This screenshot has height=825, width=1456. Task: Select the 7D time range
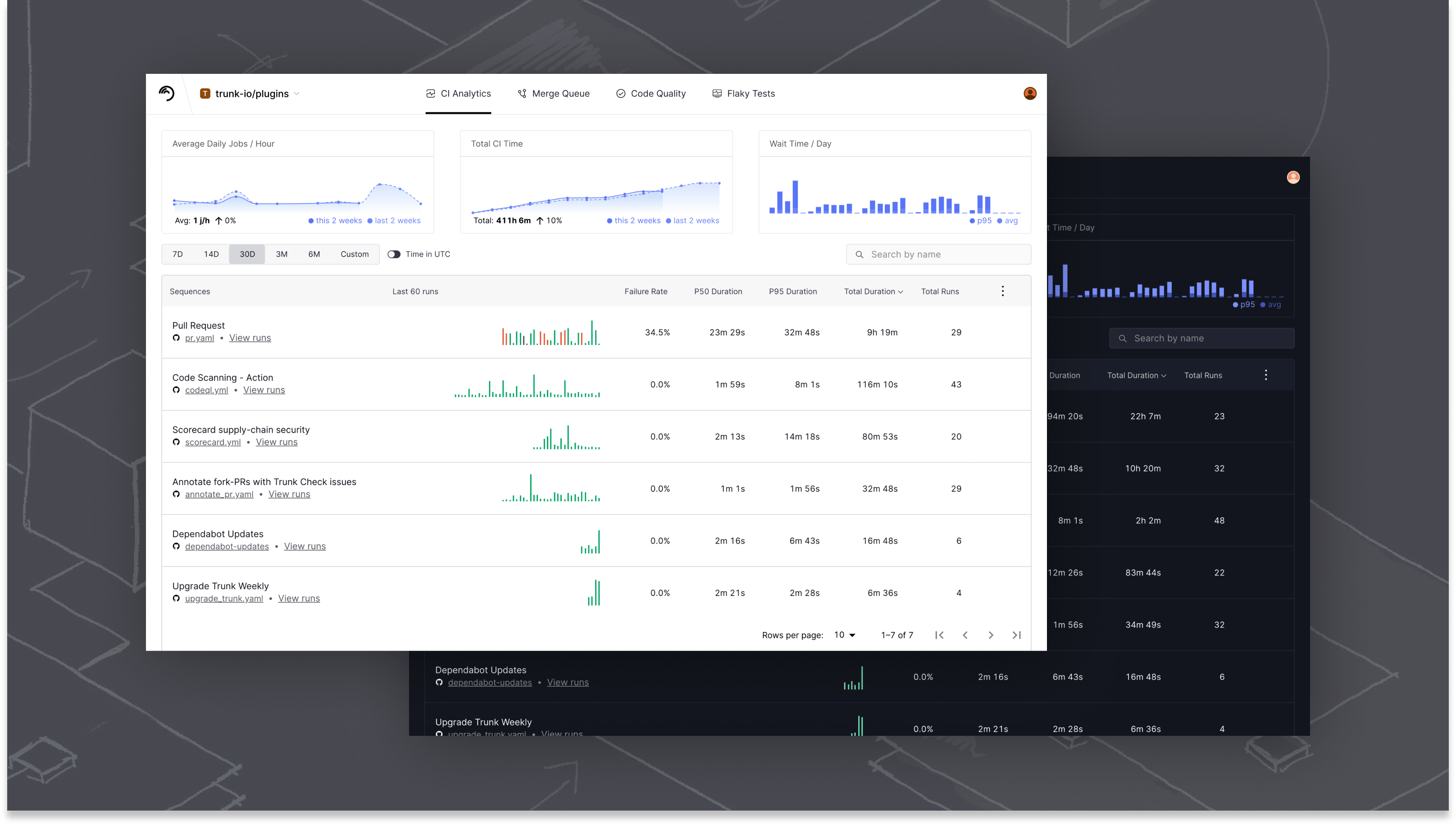177,254
